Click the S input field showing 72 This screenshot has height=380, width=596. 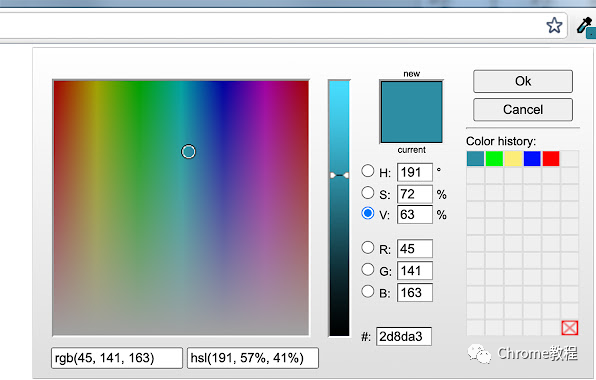pos(415,194)
